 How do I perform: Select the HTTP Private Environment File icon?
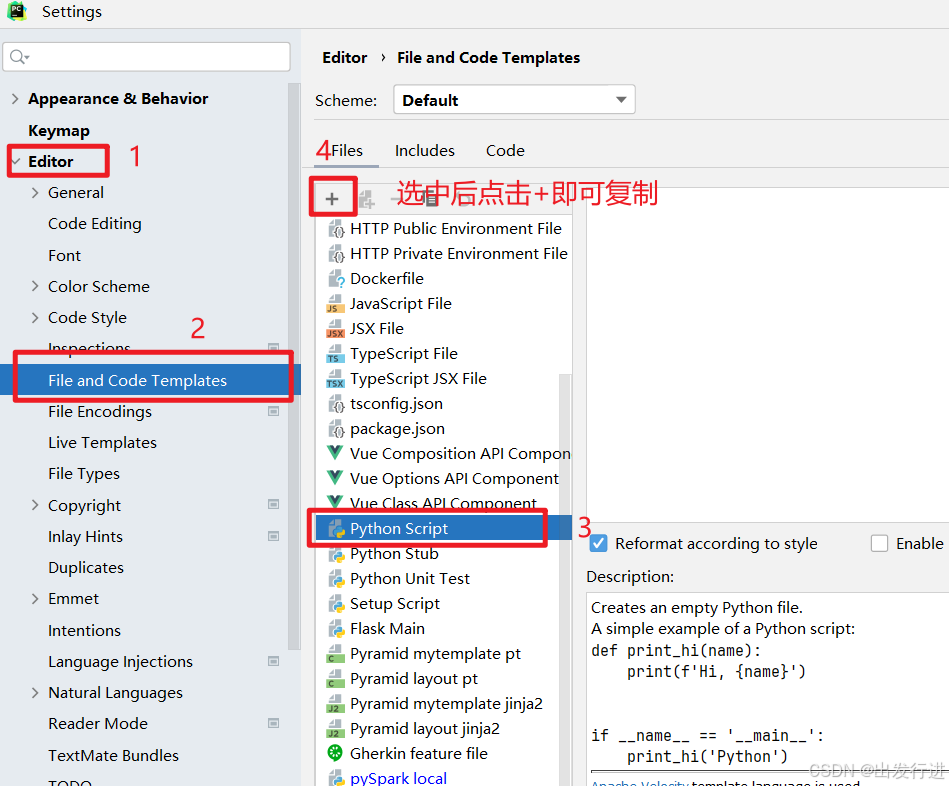coord(336,254)
